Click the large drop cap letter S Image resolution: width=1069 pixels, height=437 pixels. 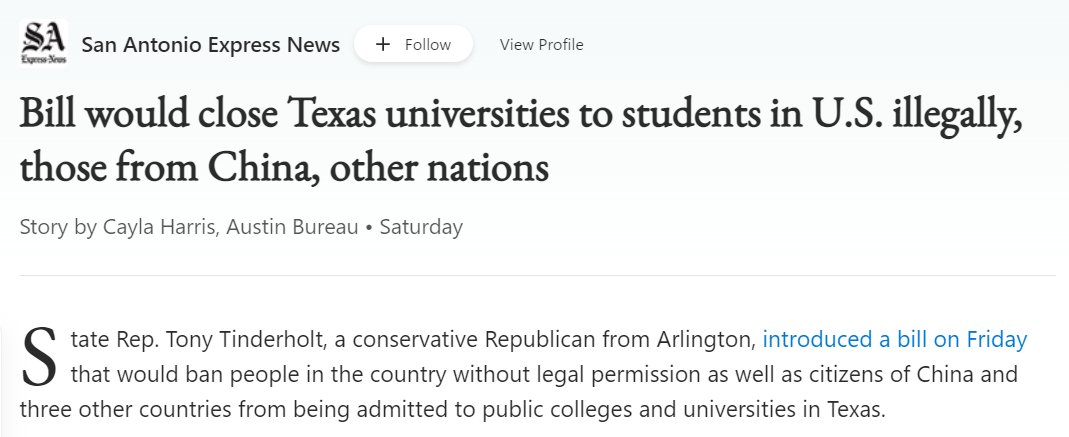coord(40,357)
